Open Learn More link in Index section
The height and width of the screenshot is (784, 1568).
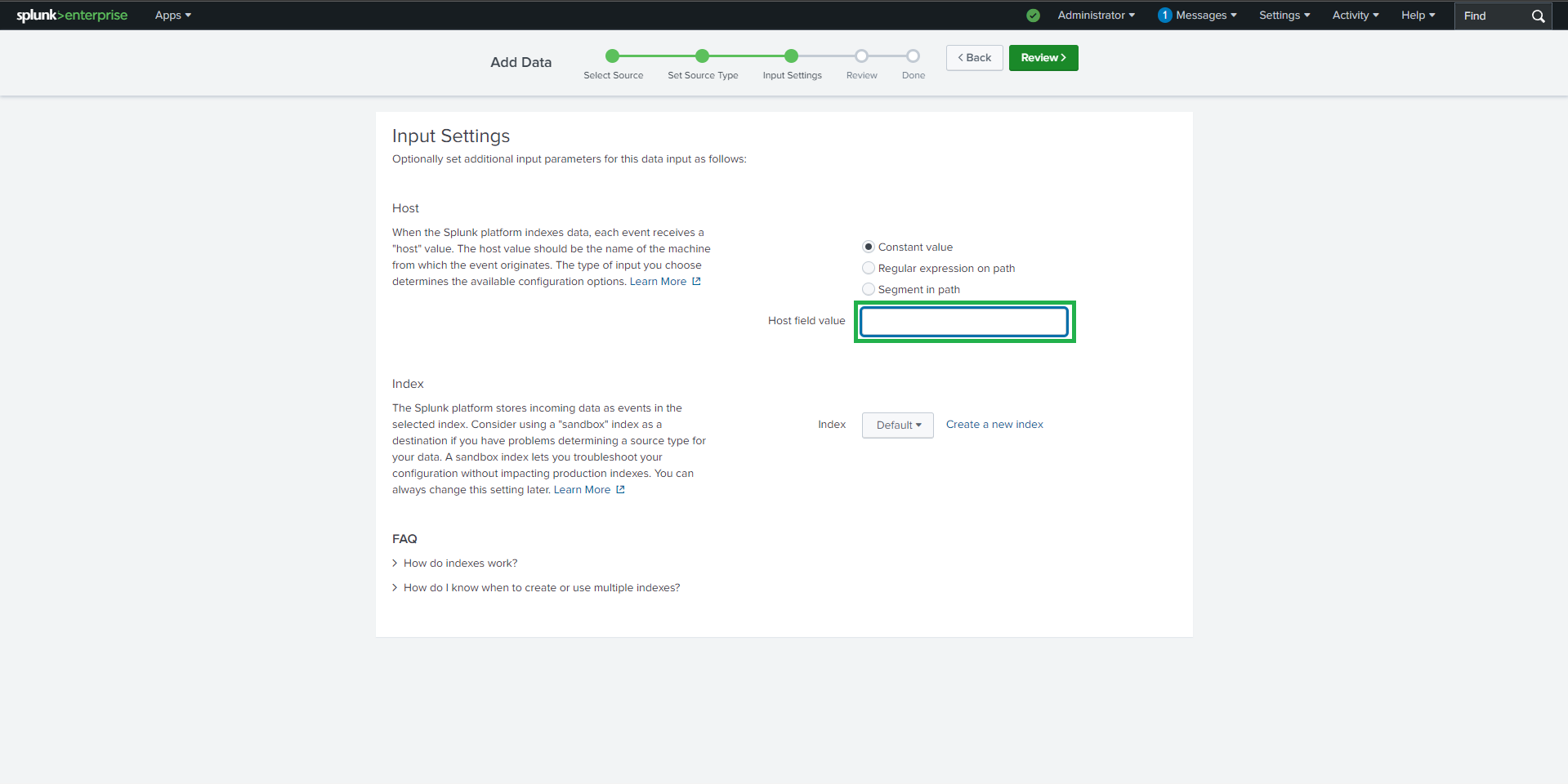(582, 489)
